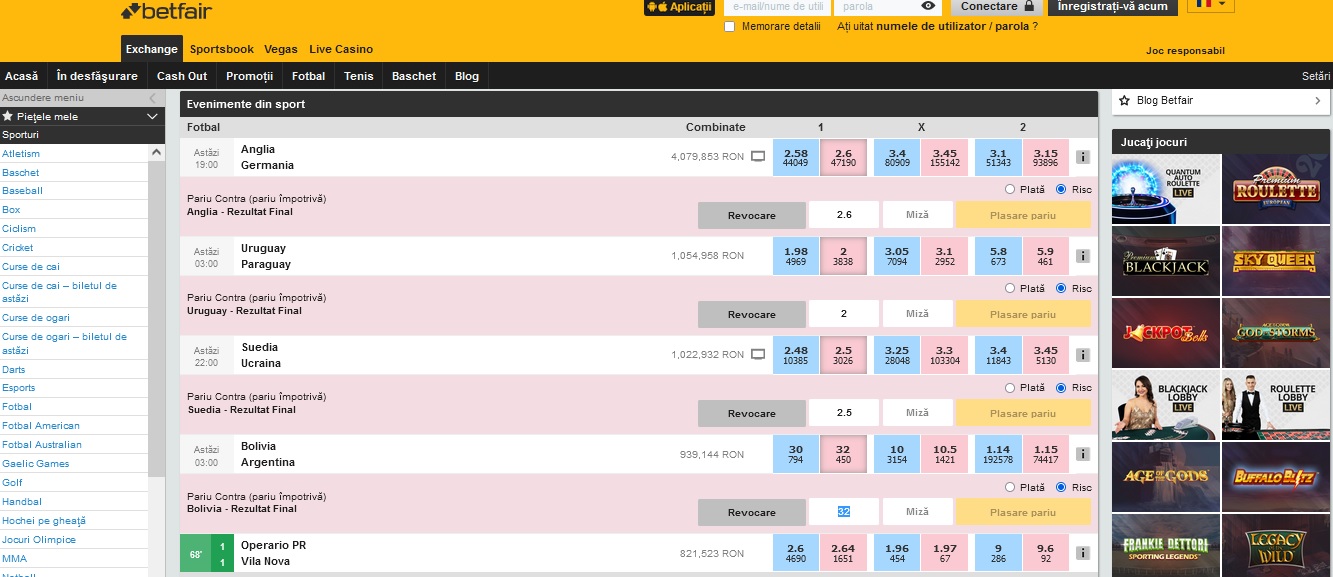1333x577 pixels.
Task: Switch to the Live Casino tab
Action: 341,49
